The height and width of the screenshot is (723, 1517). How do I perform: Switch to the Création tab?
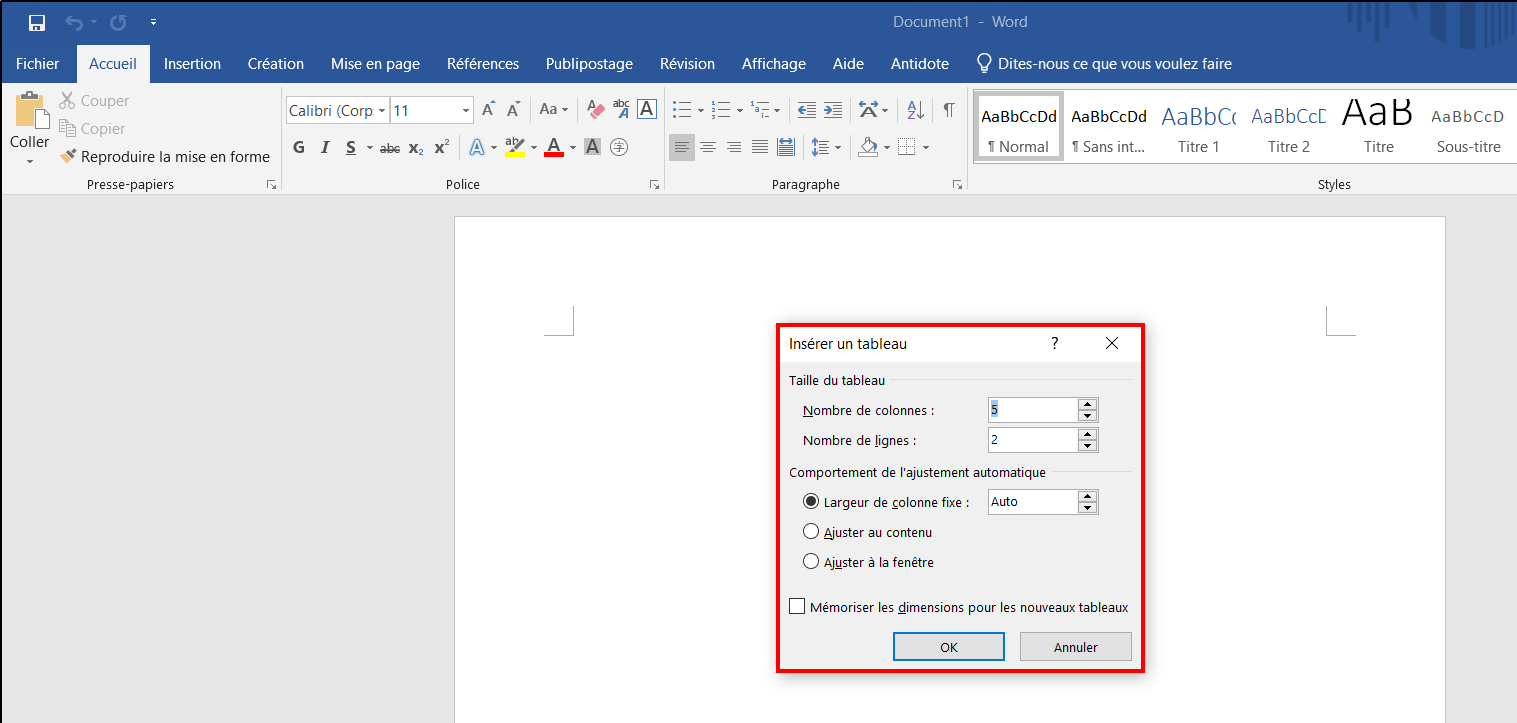coord(276,64)
